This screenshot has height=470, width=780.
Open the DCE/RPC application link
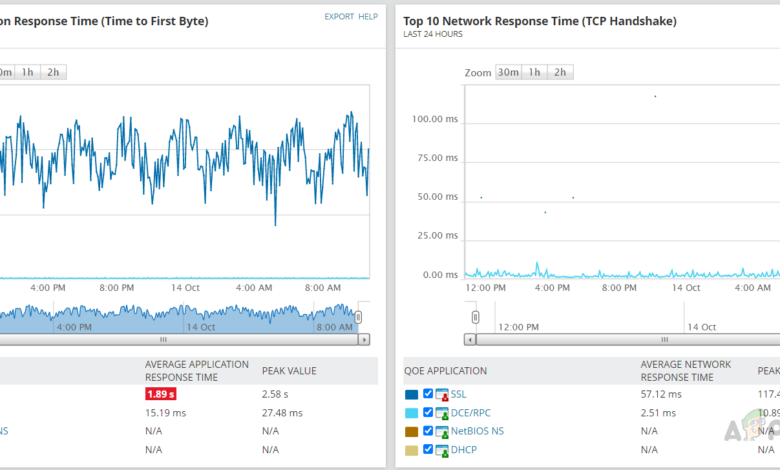click(470, 413)
